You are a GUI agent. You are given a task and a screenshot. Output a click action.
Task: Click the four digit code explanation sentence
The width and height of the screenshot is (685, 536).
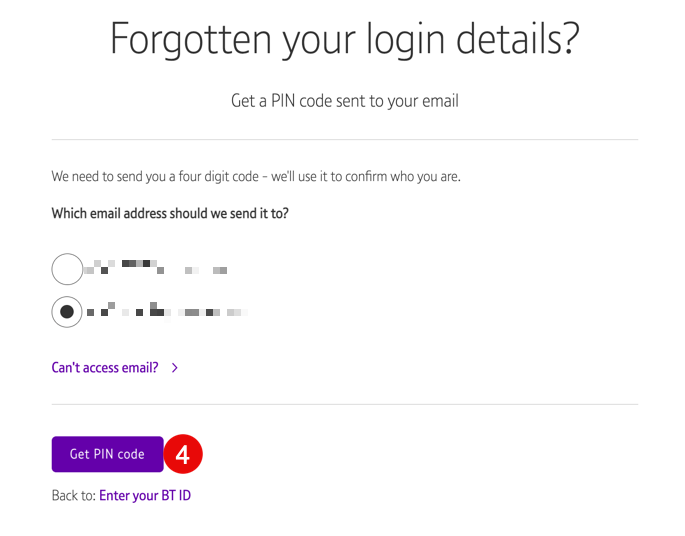(256, 176)
